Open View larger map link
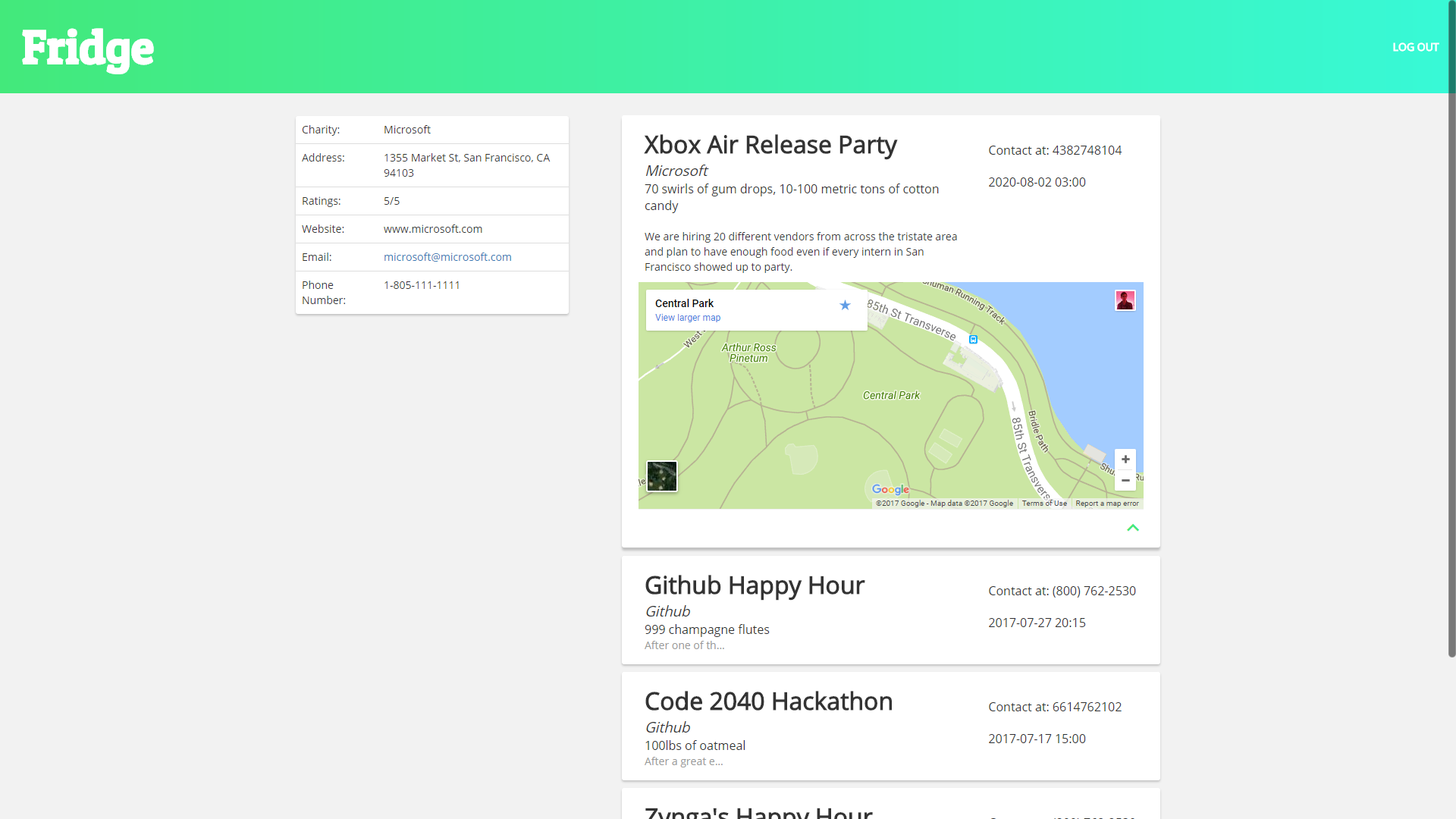Screen dimensions: 1456x819 pyautogui.click(x=687, y=318)
